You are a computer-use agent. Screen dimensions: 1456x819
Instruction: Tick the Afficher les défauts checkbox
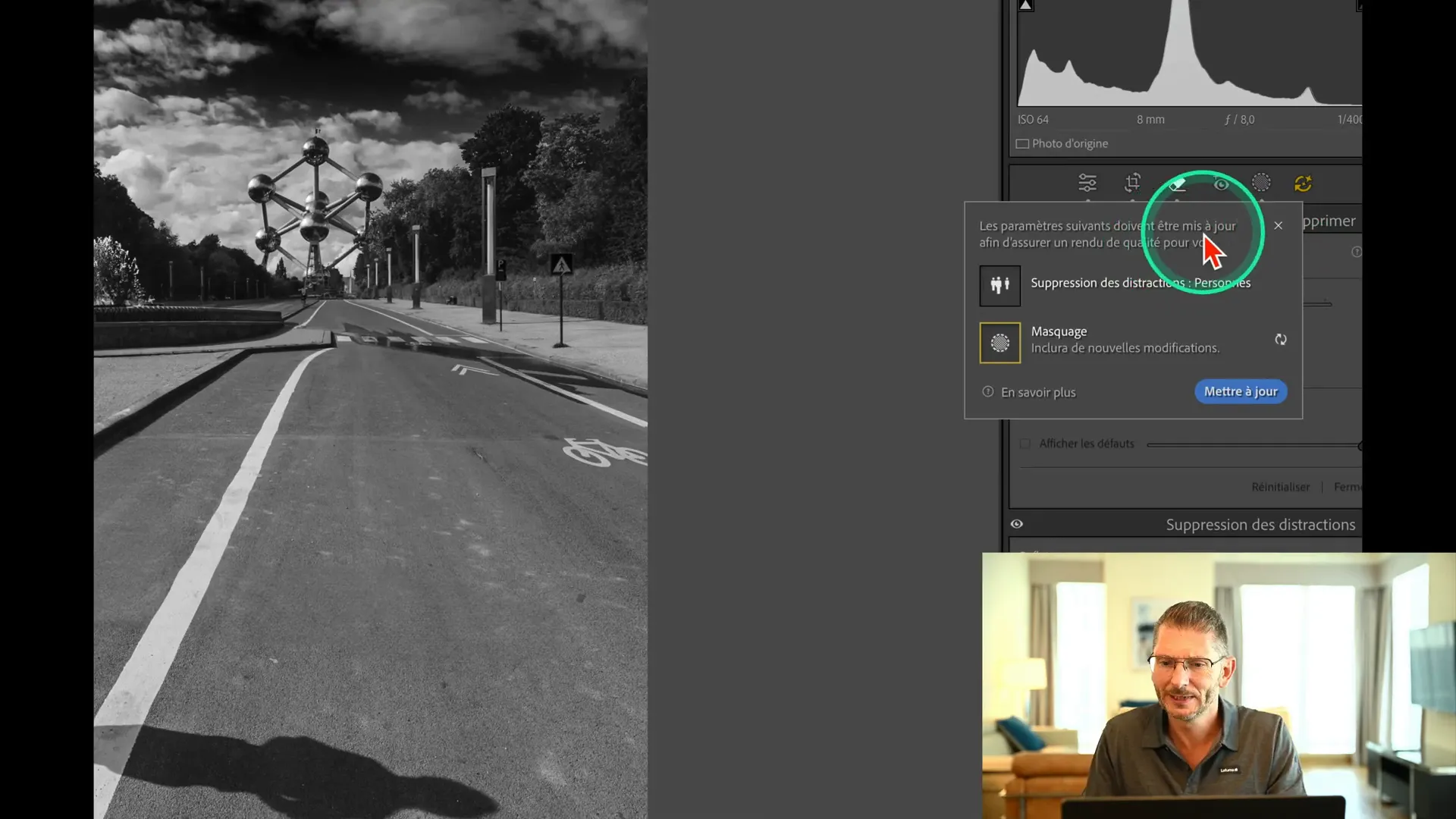click(x=1025, y=444)
